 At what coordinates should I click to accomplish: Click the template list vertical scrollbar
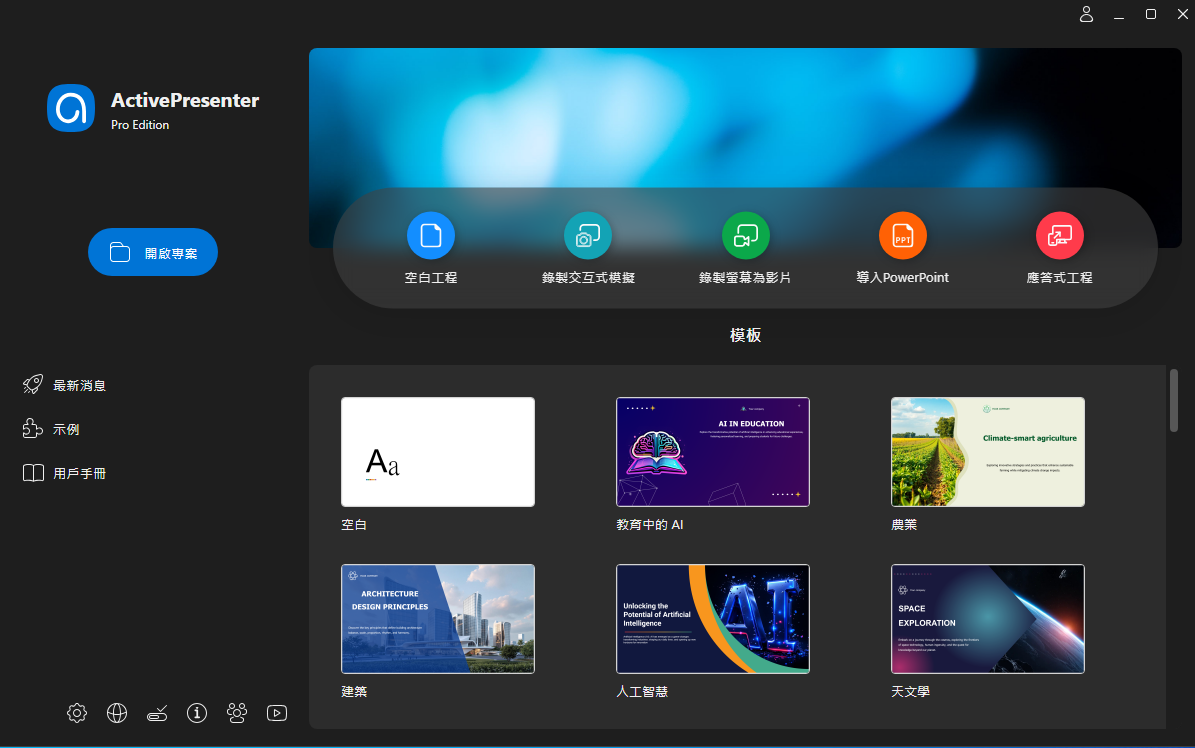tap(1174, 400)
